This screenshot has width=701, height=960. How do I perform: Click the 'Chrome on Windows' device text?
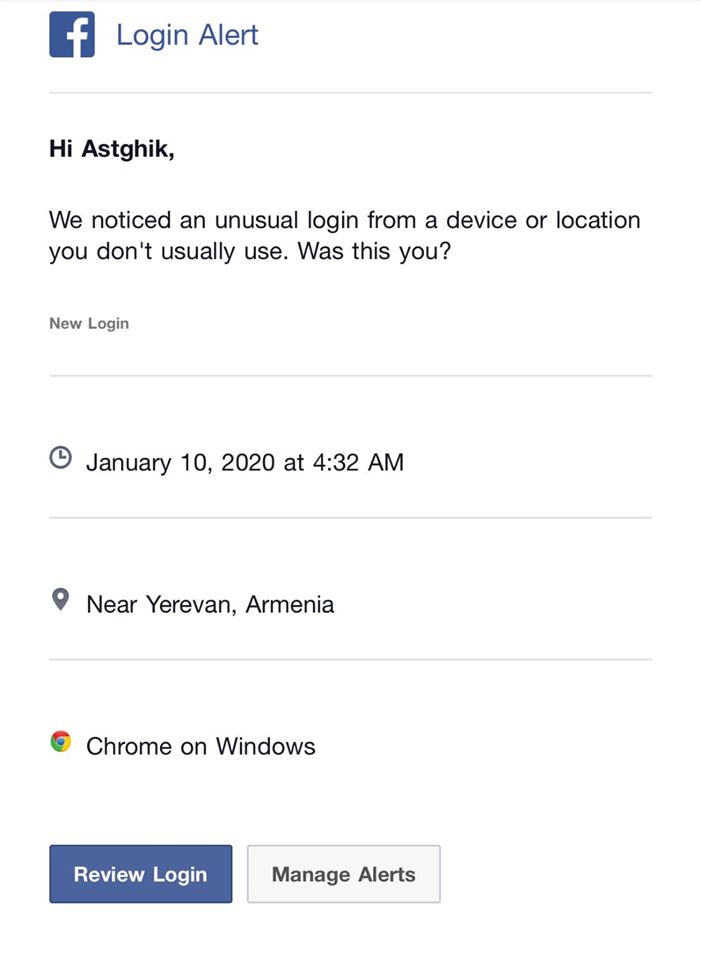click(x=200, y=747)
